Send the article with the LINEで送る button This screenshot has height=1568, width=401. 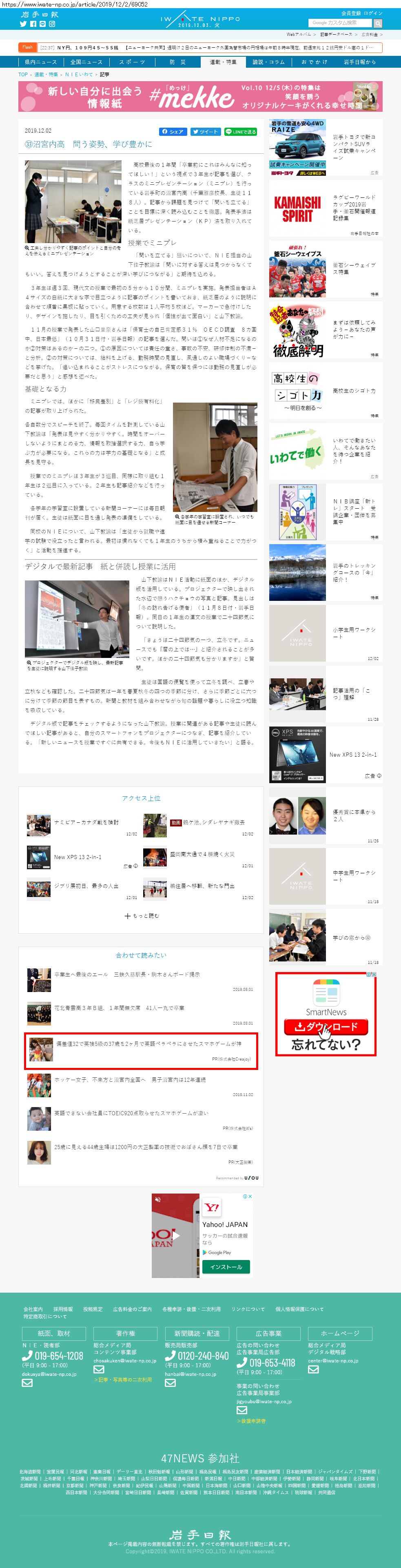point(240,131)
